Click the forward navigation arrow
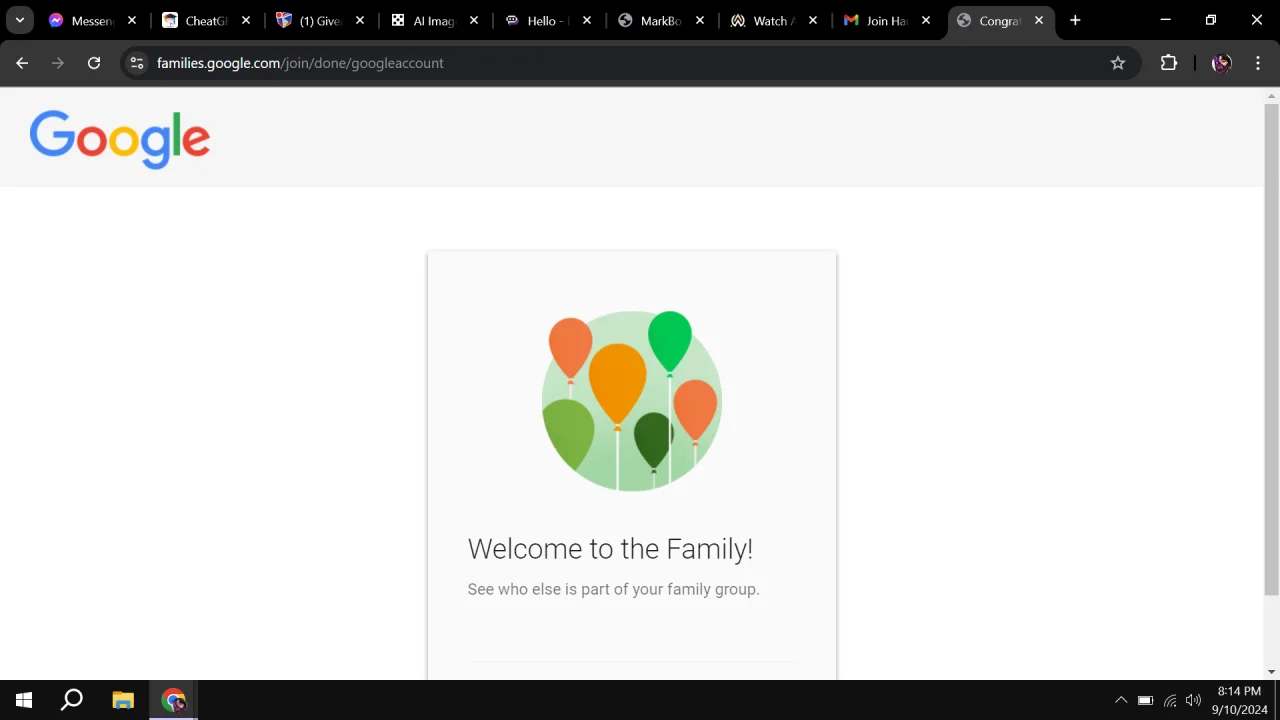1280x720 pixels. (58, 63)
